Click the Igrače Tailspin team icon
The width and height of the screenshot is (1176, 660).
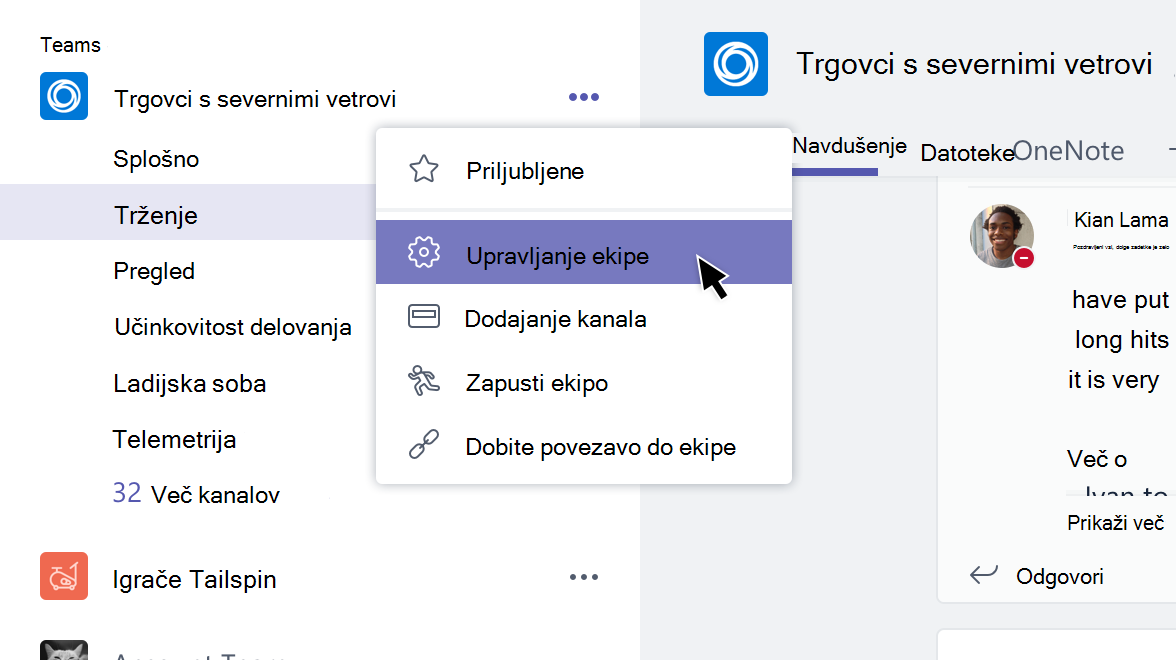(64, 576)
